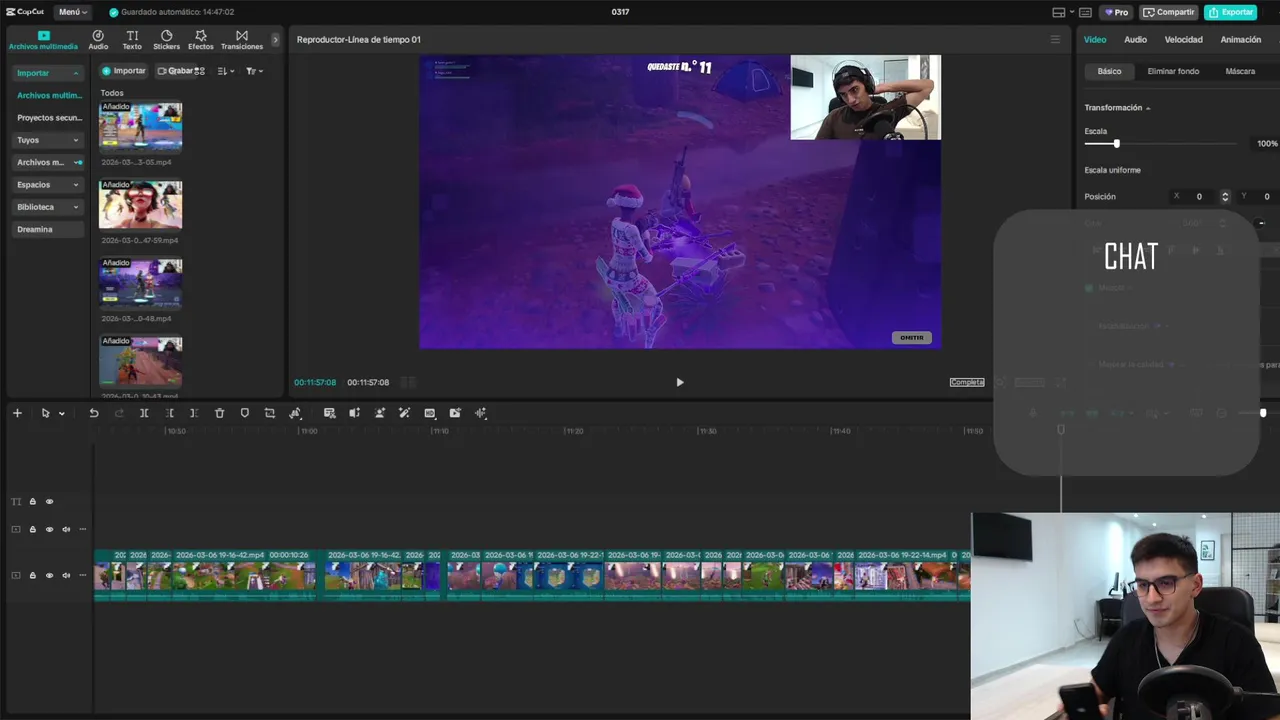Click the split scene icon in toolbar
1280x720 pixels.
tap(354, 413)
